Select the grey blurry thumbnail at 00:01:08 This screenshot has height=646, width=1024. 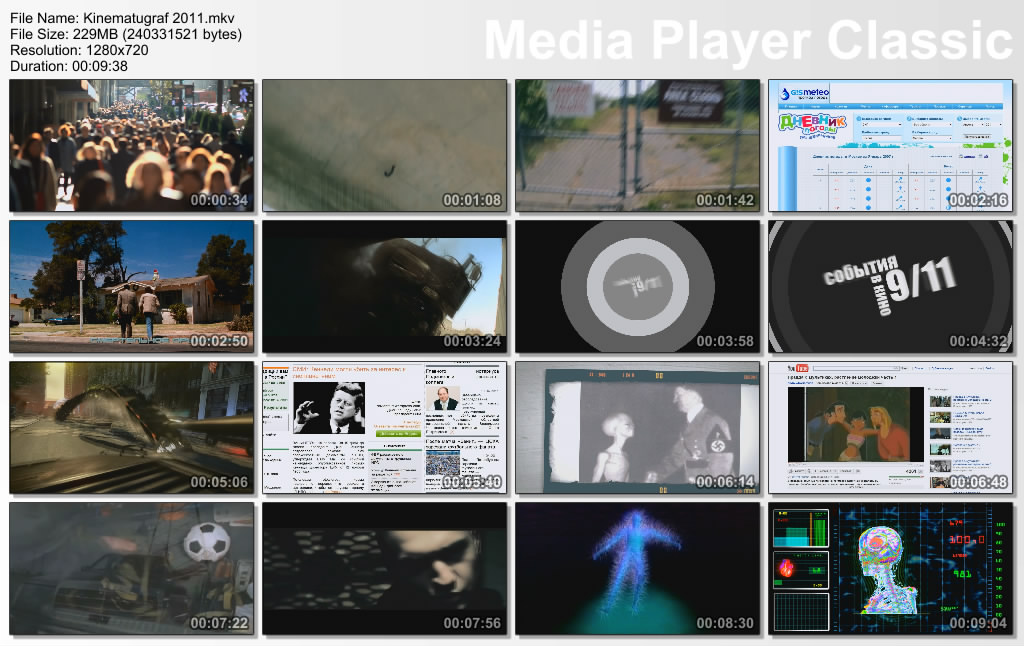coord(384,145)
